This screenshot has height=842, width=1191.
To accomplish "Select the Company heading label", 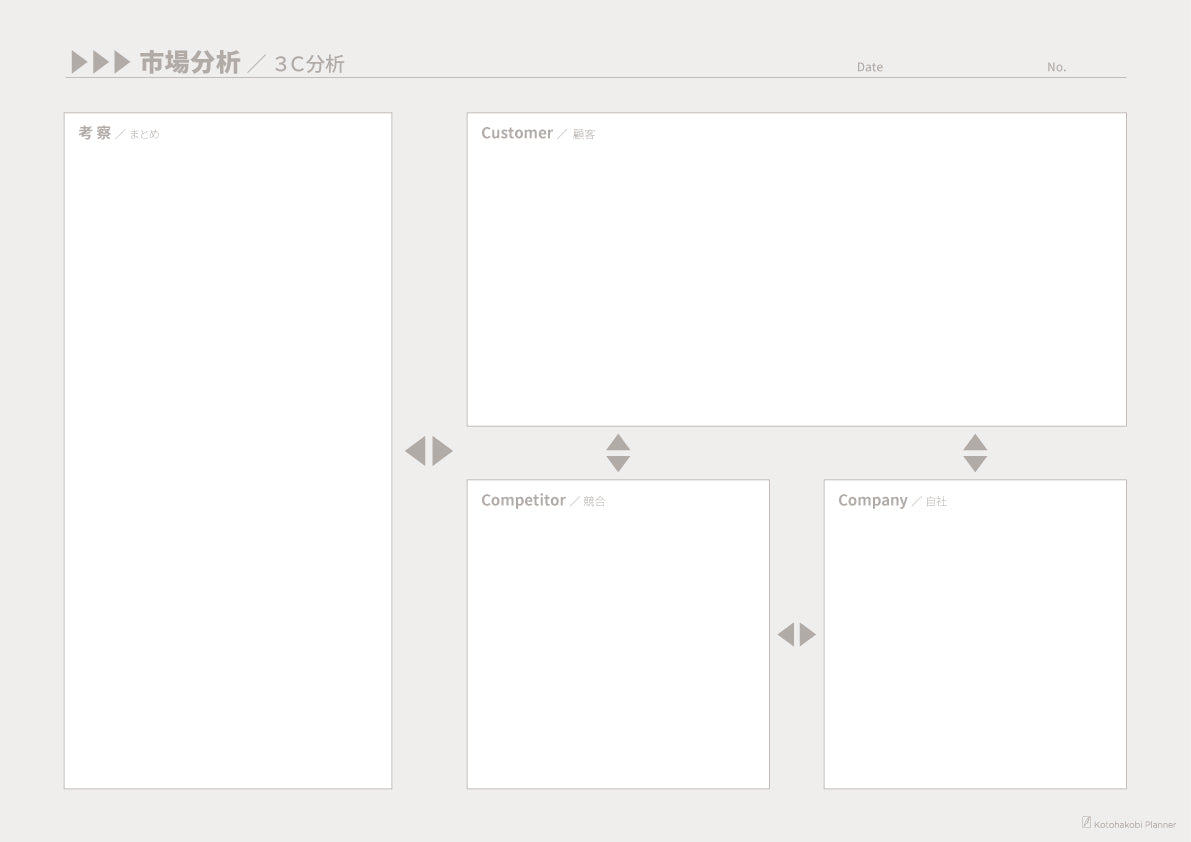I will click(873, 500).
